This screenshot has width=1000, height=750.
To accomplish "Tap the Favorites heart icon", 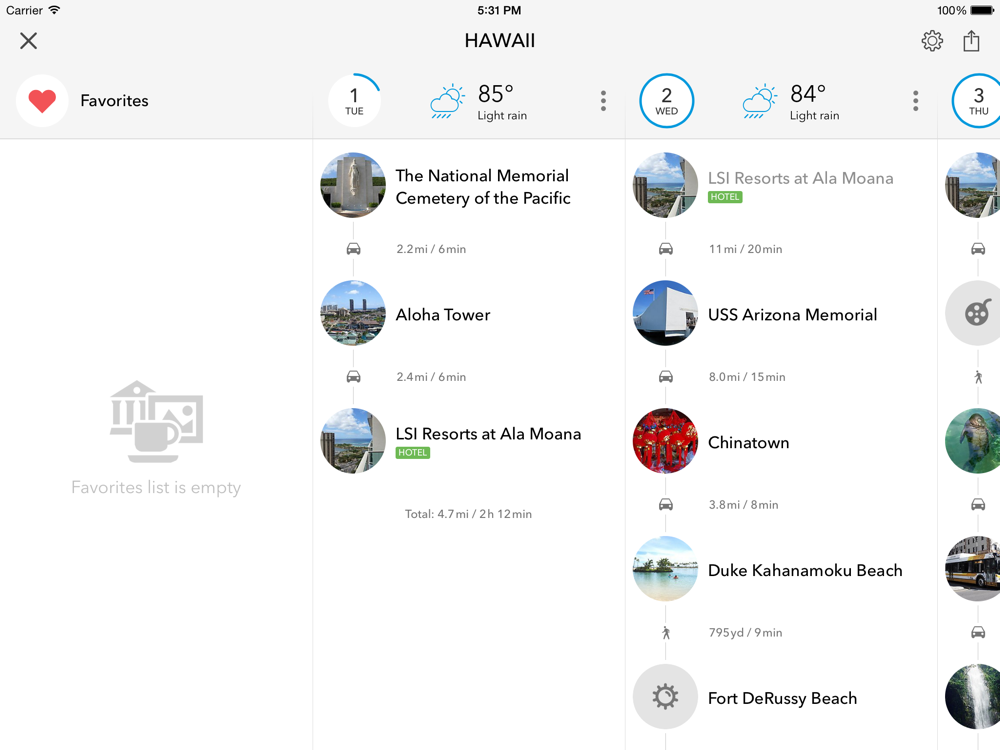I will (x=42, y=101).
